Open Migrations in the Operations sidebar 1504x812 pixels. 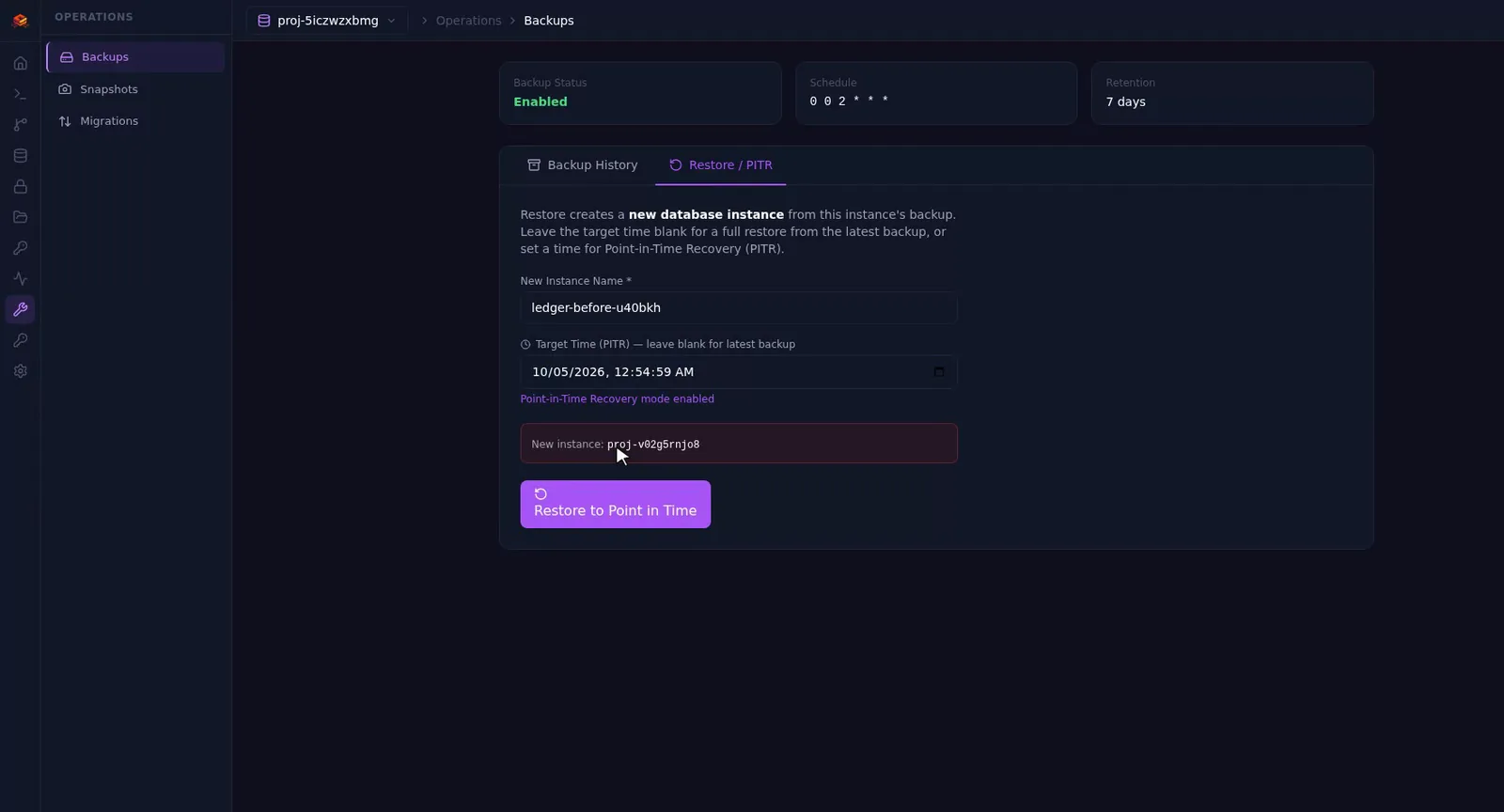(x=135, y=121)
